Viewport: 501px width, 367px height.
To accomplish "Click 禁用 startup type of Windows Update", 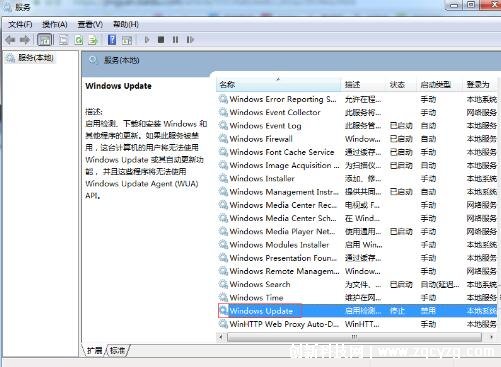I will pos(428,311).
